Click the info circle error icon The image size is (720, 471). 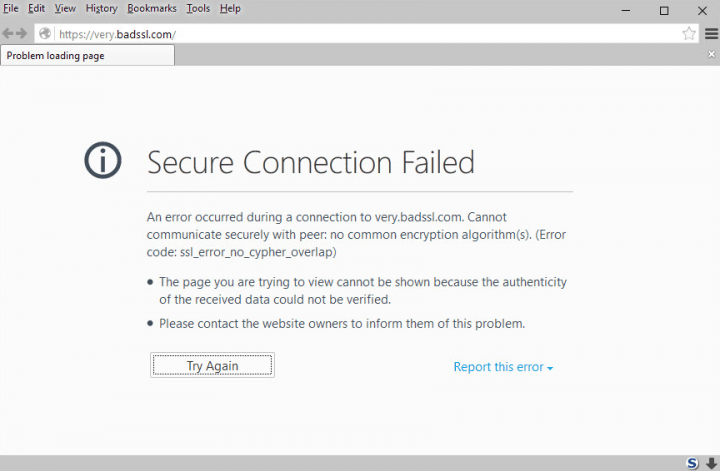pos(103,160)
